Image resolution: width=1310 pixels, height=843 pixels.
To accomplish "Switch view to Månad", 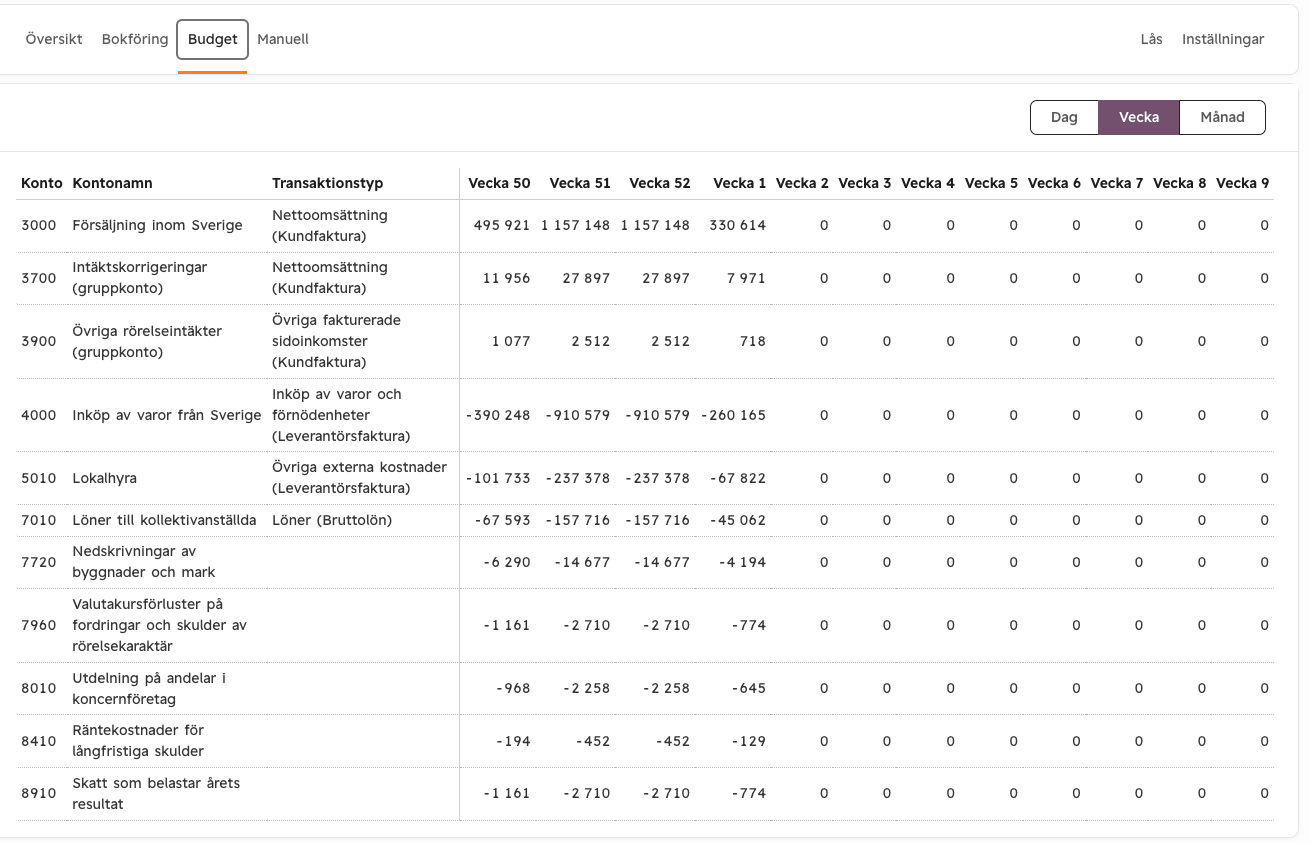I will click(1222, 117).
